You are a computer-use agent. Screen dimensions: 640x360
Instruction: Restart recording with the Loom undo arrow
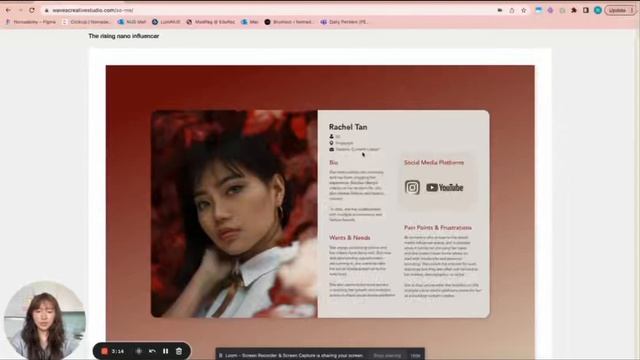152,351
